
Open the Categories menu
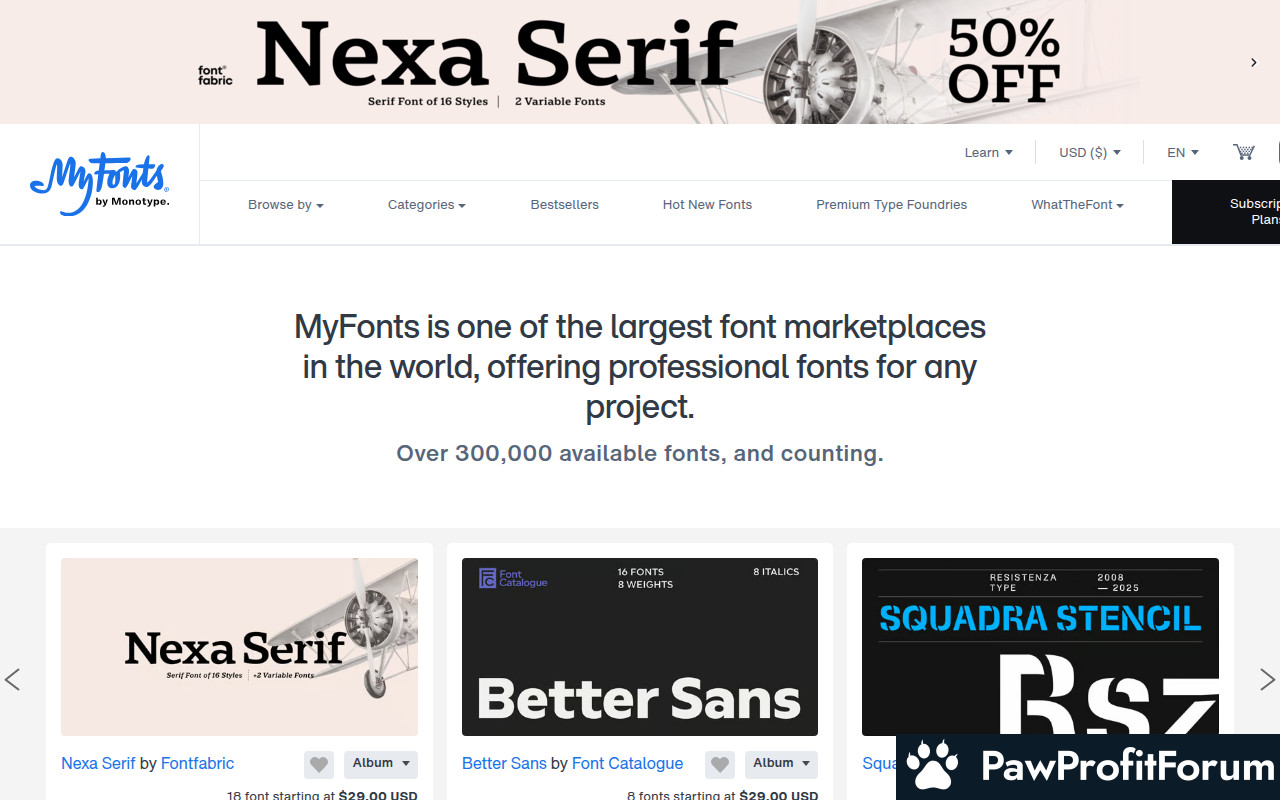(x=427, y=204)
